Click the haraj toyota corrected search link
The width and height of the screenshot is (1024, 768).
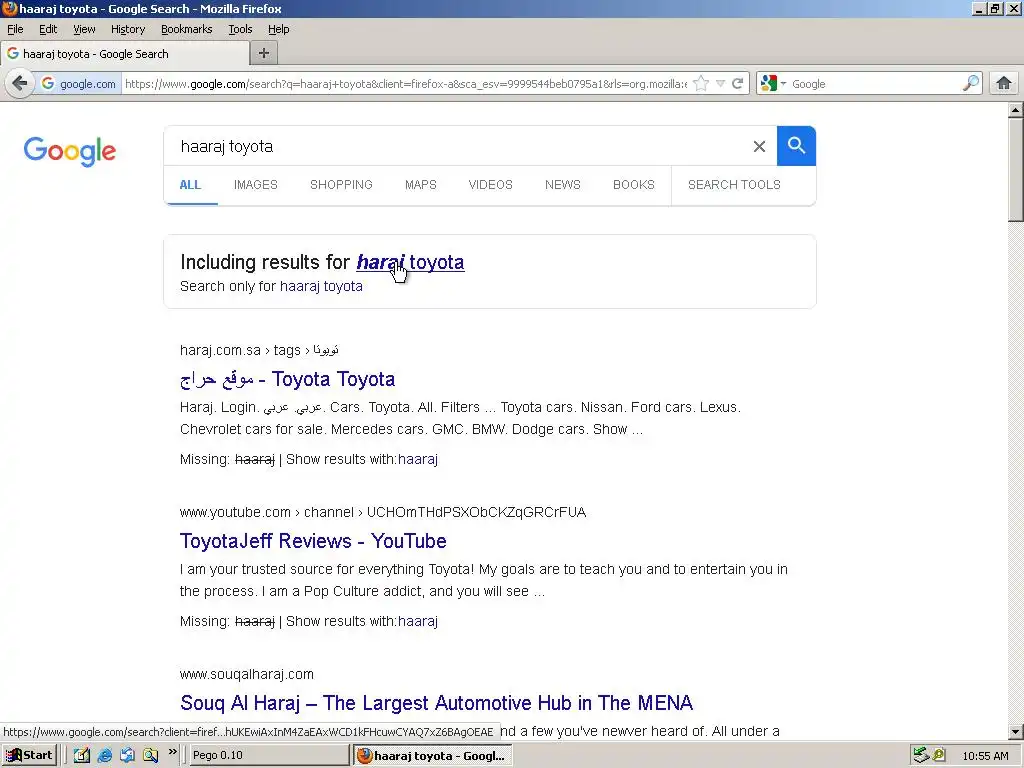point(411,262)
